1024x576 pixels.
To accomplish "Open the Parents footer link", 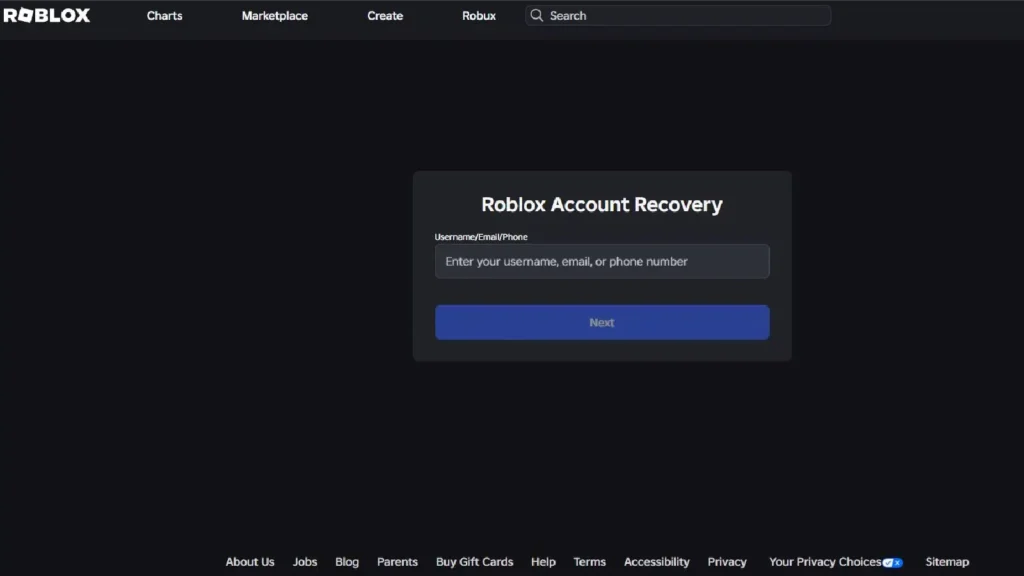I will [x=397, y=562].
